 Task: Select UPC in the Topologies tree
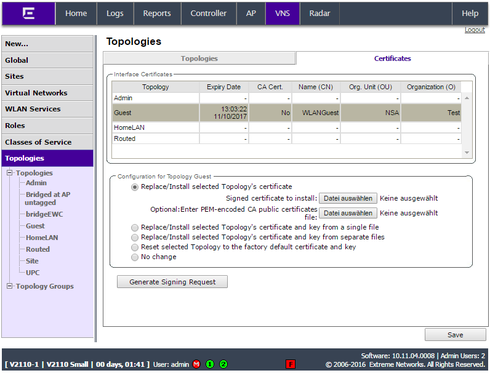coord(33,273)
